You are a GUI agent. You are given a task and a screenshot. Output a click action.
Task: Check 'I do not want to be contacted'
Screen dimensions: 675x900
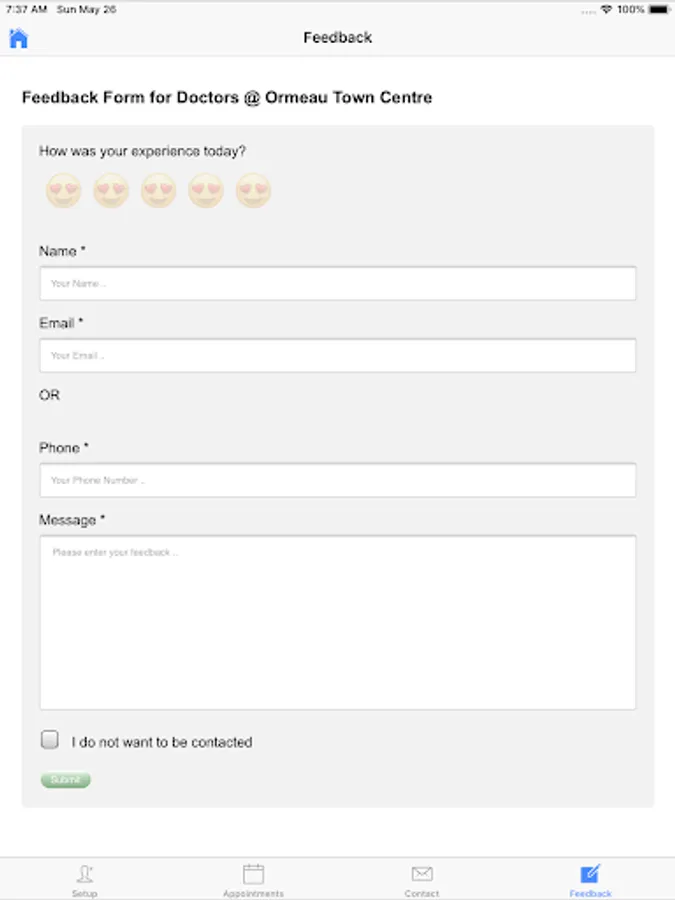point(50,740)
